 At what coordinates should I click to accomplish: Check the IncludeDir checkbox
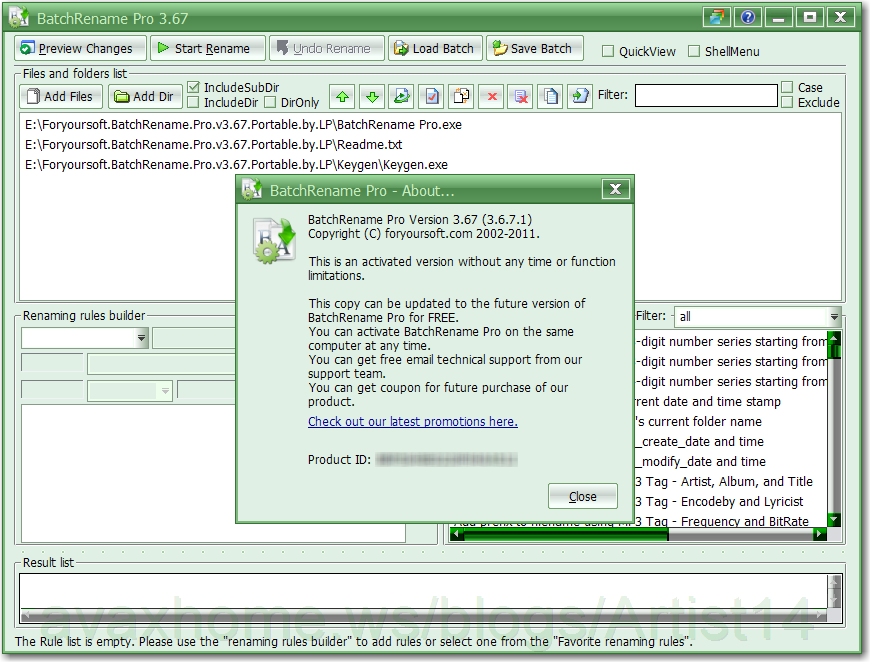coord(193,102)
